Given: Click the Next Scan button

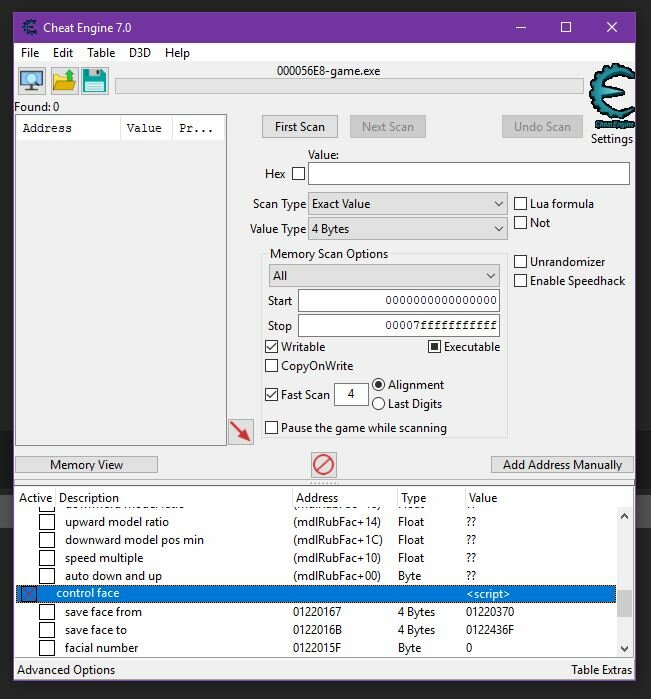Looking at the screenshot, I should [388, 127].
